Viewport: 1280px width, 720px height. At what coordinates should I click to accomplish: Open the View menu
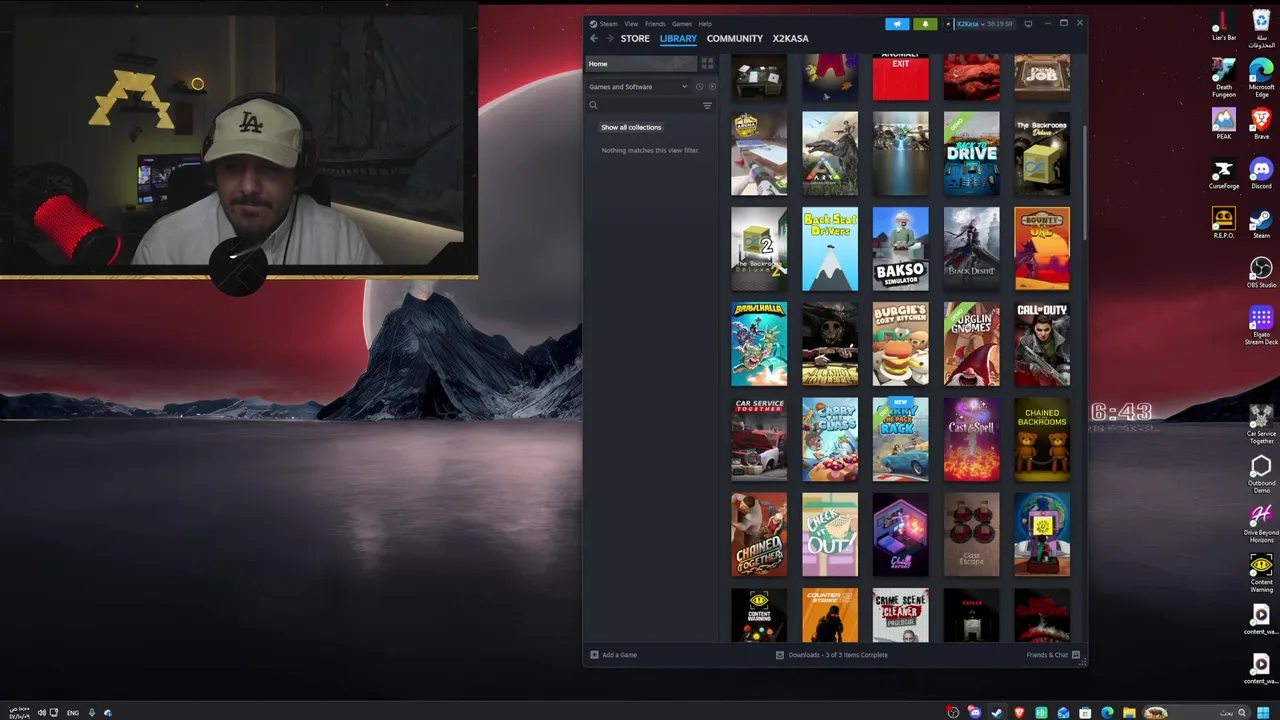point(631,24)
